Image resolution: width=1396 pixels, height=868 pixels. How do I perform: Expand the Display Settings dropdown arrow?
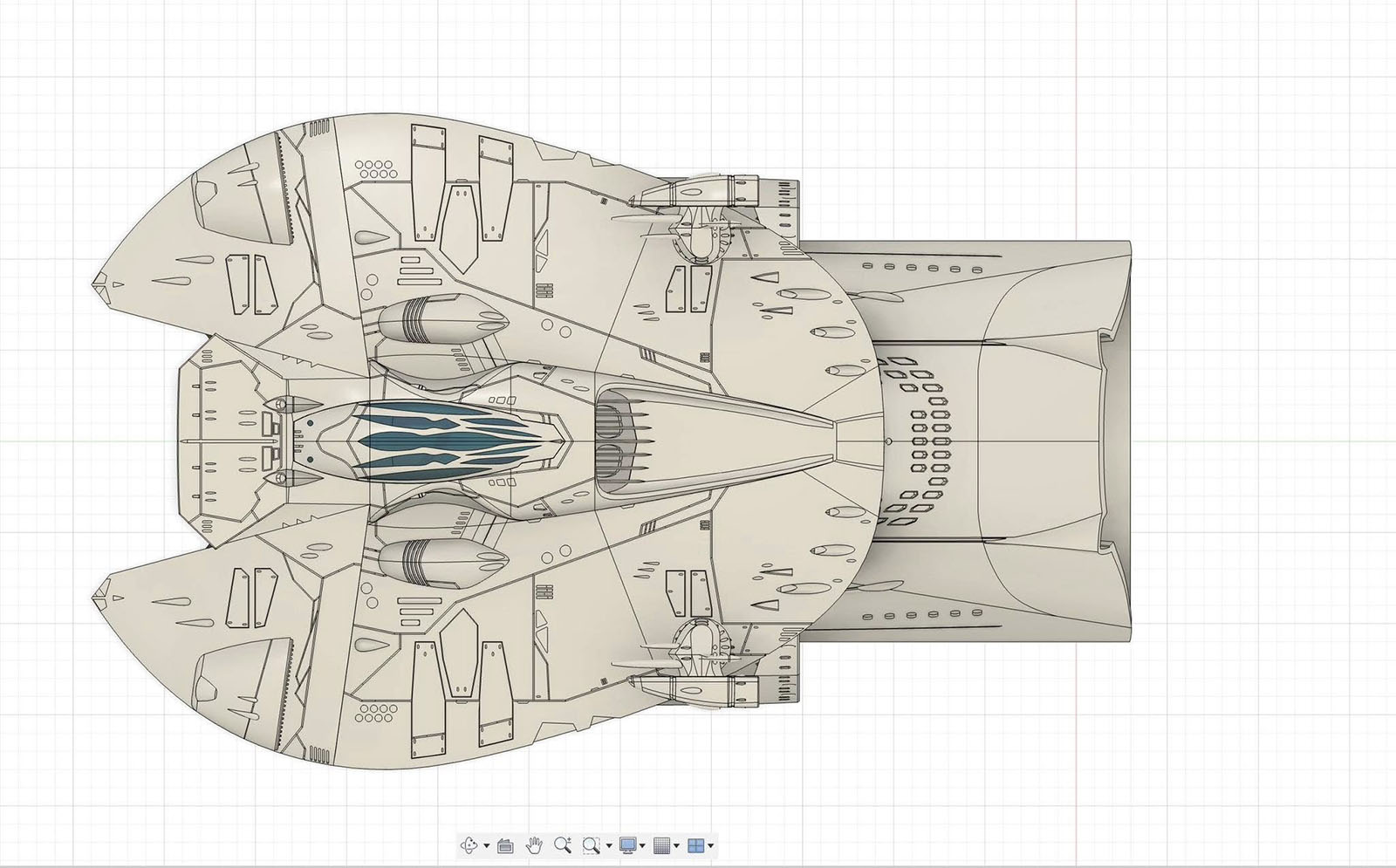643,845
